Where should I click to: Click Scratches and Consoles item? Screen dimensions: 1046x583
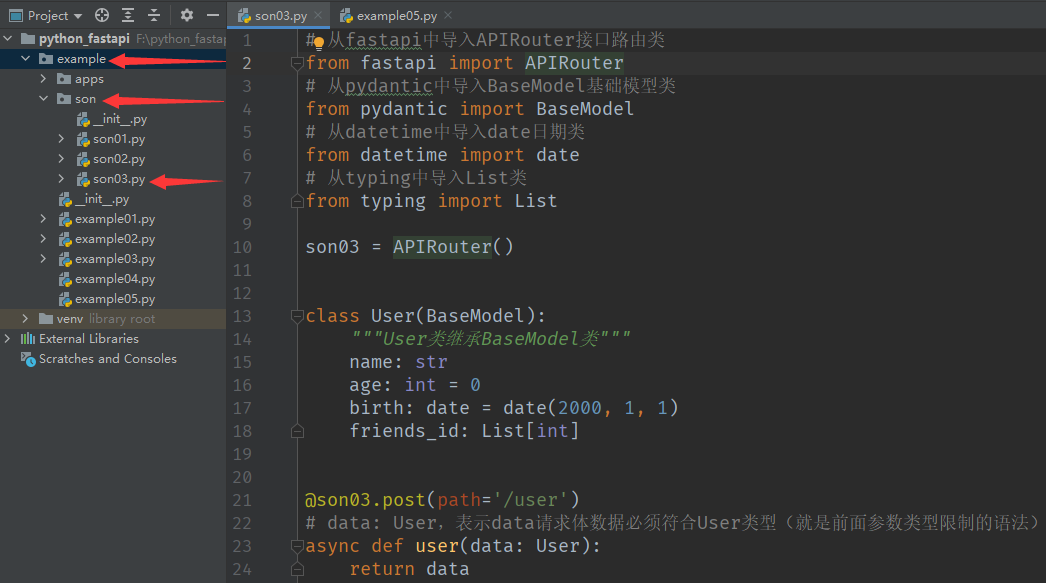pos(107,359)
